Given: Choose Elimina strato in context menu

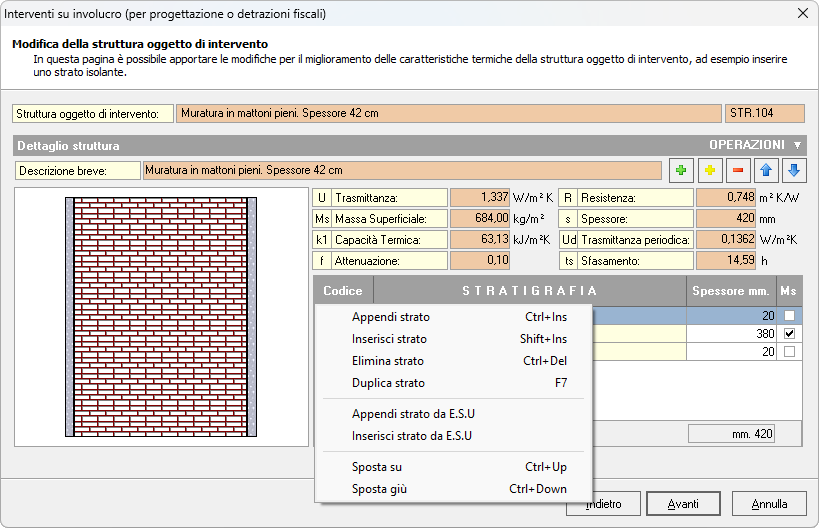Looking at the screenshot, I should click(x=388, y=361).
